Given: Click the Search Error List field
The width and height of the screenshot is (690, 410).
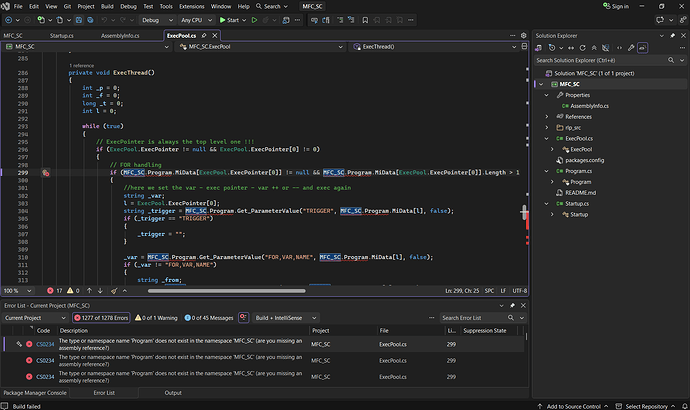Looking at the screenshot, I should pos(473,318).
